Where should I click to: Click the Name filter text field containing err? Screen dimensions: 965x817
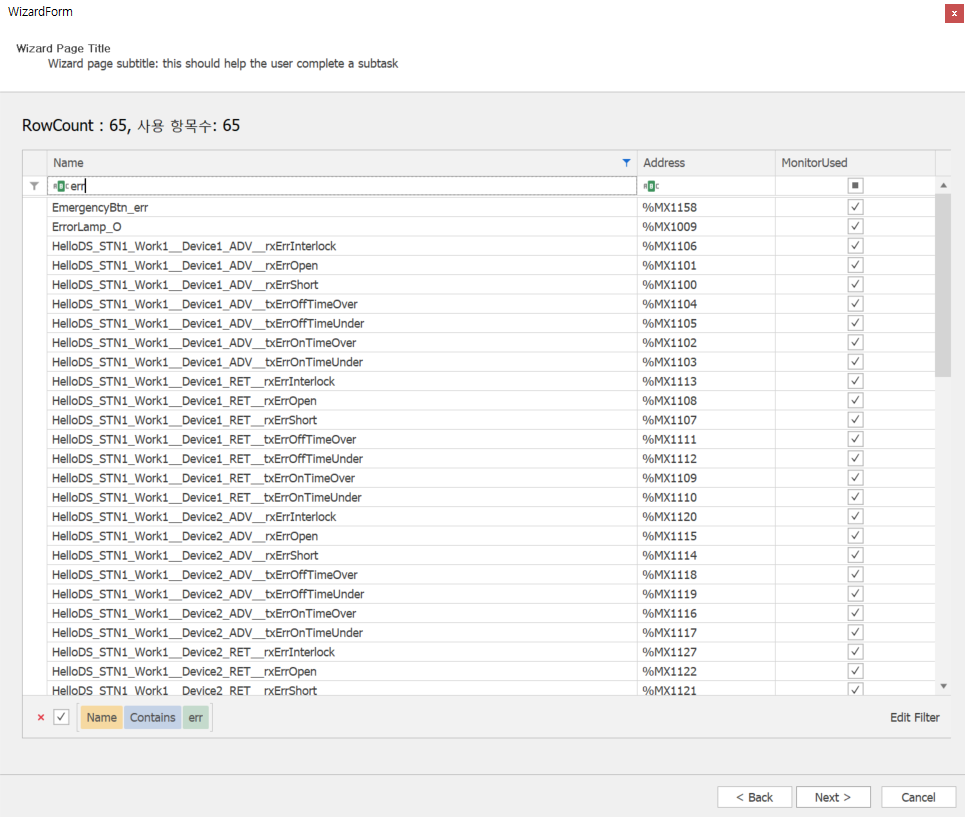pos(350,186)
